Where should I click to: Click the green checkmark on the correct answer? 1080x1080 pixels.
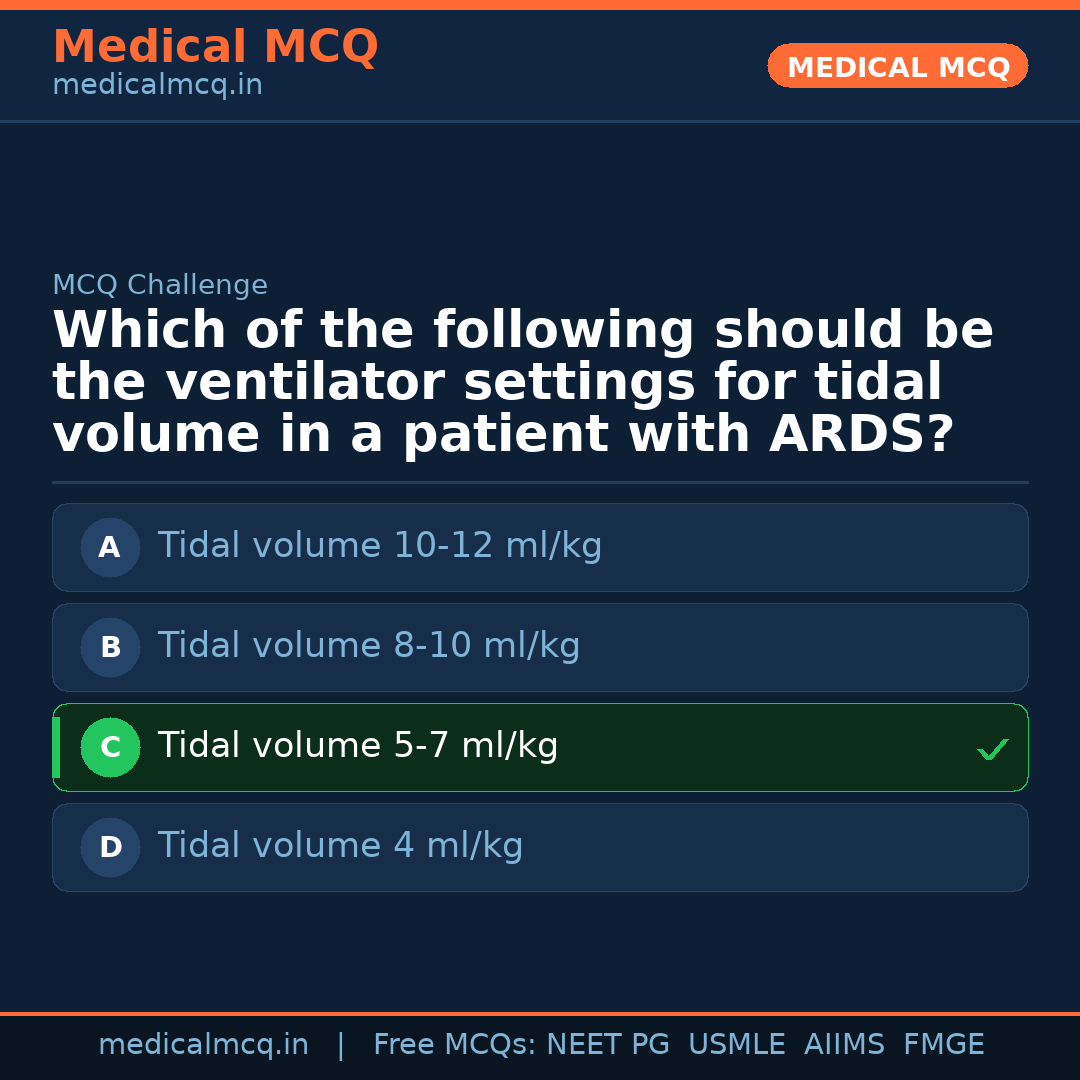click(992, 749)
